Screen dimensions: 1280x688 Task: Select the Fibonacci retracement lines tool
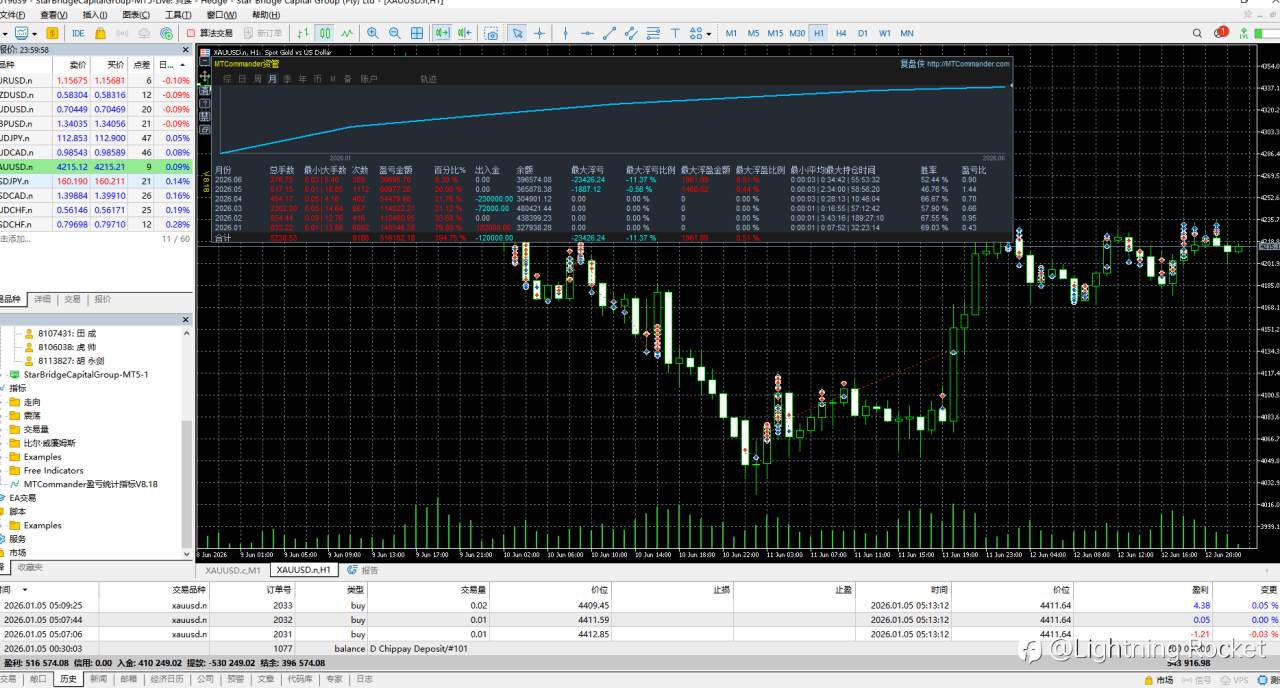[653, 33]
